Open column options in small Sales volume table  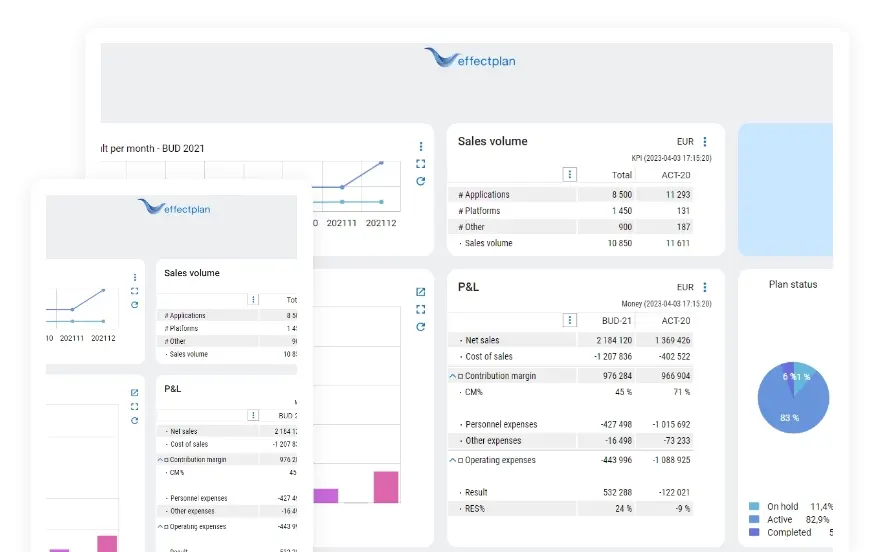click(x=253, y=300)
